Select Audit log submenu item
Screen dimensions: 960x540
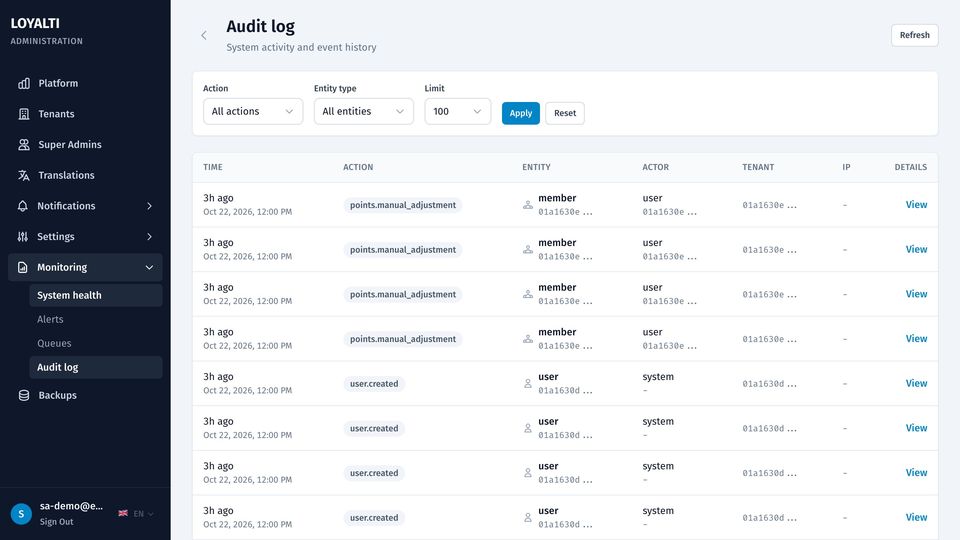(x=96, y=367)
